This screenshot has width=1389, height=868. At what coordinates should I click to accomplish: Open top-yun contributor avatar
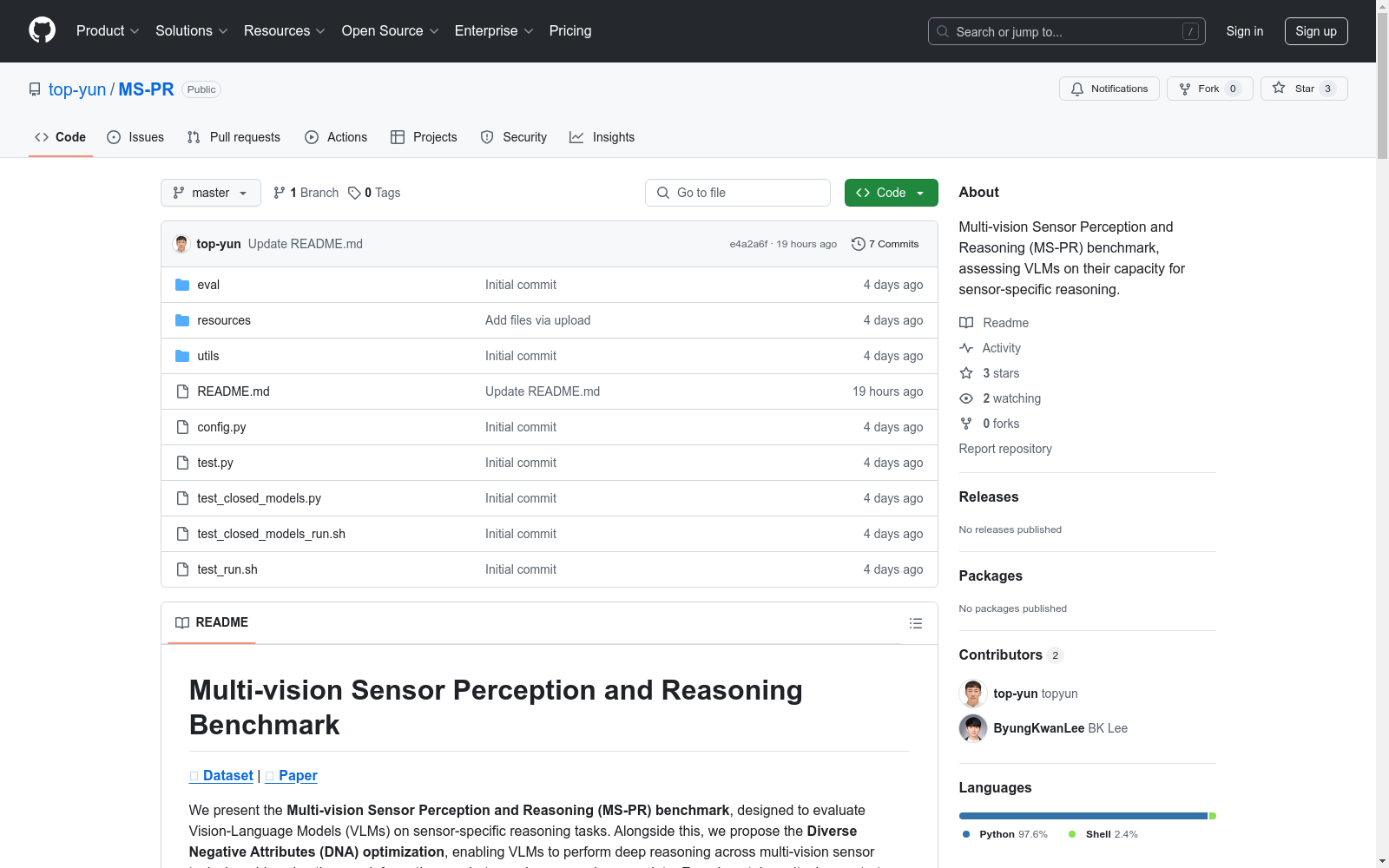click(x=973, y=694)
